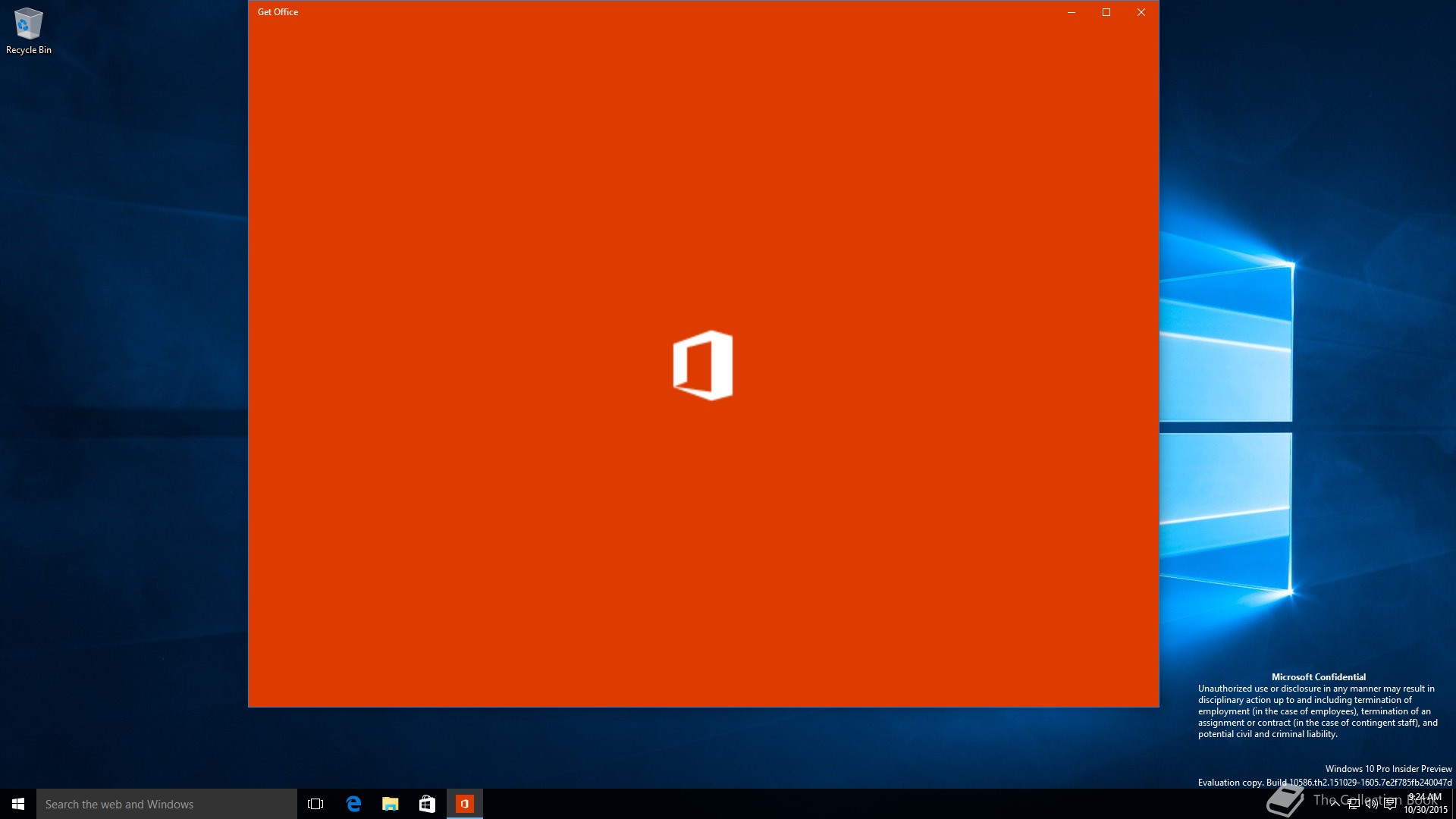This screenshot has width=1456, height=819.
Task: Close the Get Office window
Action: 1141,12
